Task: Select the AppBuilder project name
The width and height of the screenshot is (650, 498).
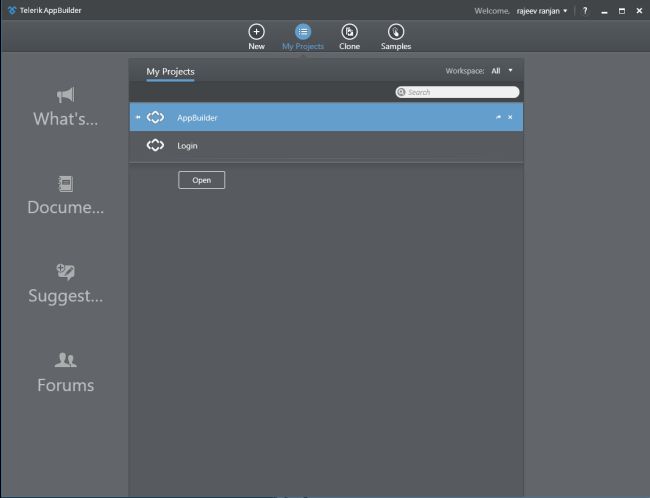Action: point(197,118)
